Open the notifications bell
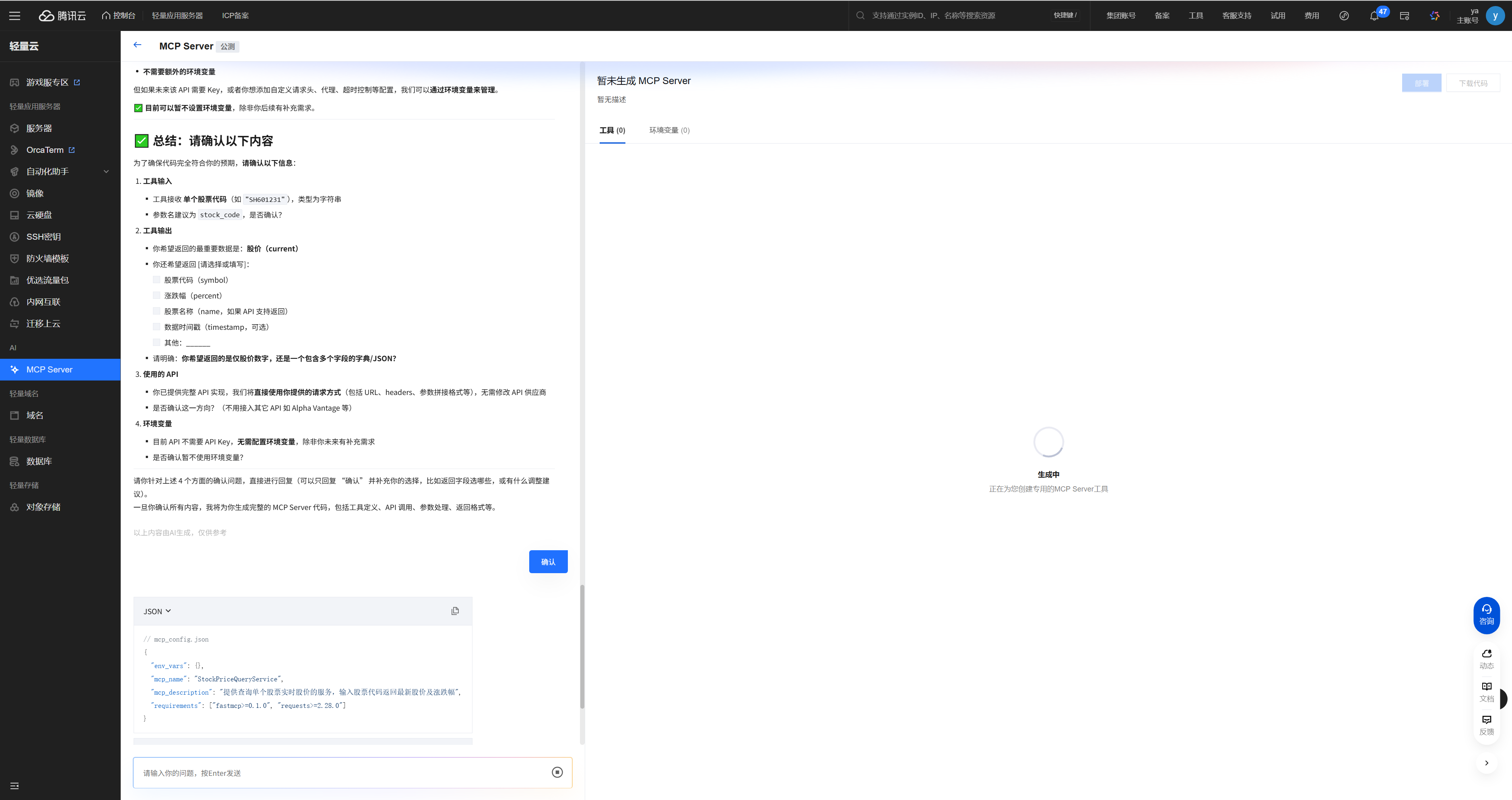1512x800 pixels. pyautogui.click(x=1374, y=16)
